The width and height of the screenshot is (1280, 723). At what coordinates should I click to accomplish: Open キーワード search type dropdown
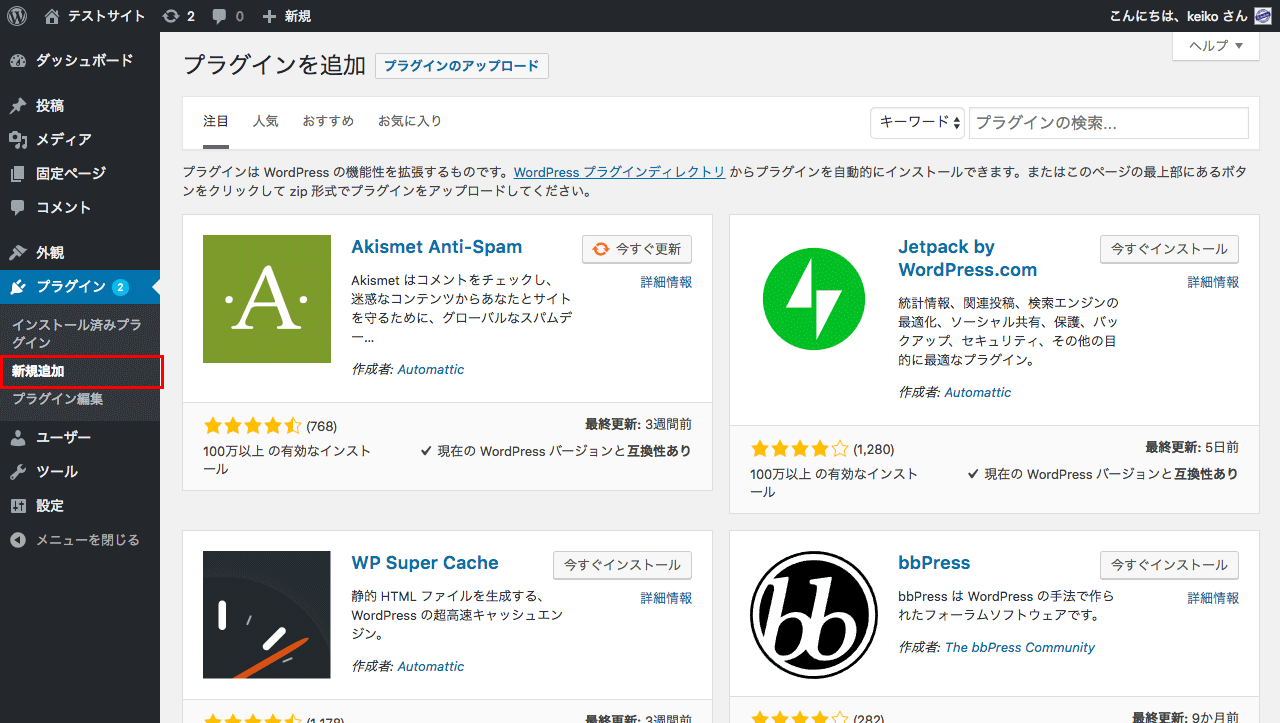[x=917, y=122]
